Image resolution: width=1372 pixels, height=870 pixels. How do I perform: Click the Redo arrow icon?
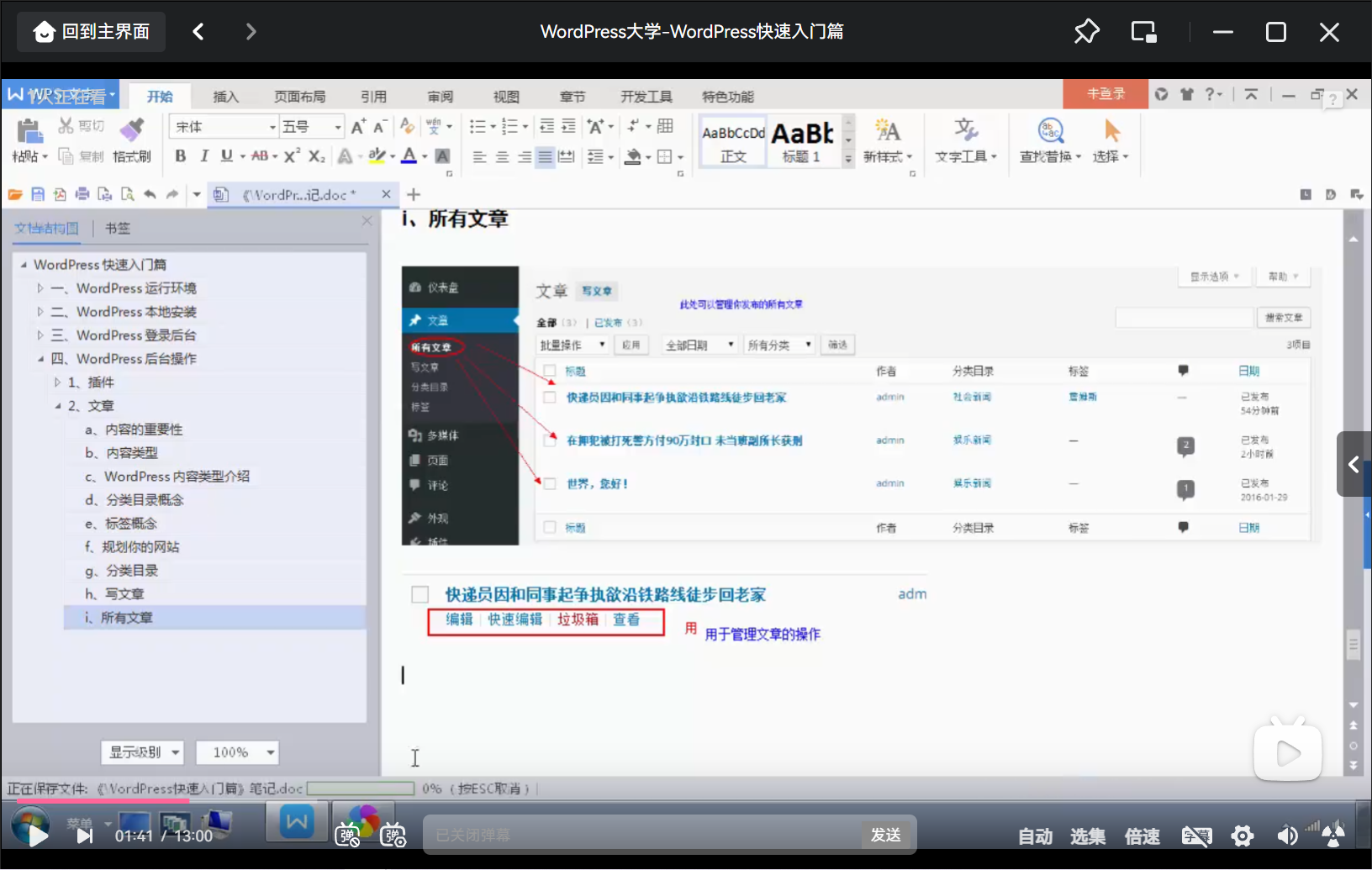click(172, 194)
